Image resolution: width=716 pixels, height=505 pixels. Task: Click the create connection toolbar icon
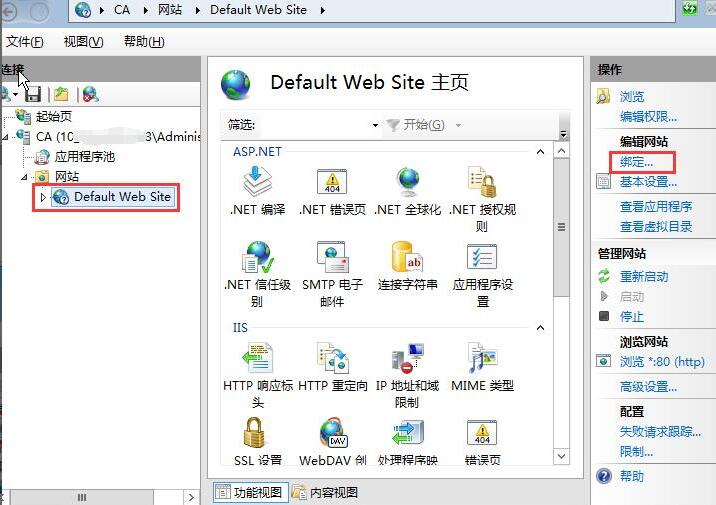(x=9, y=94)
